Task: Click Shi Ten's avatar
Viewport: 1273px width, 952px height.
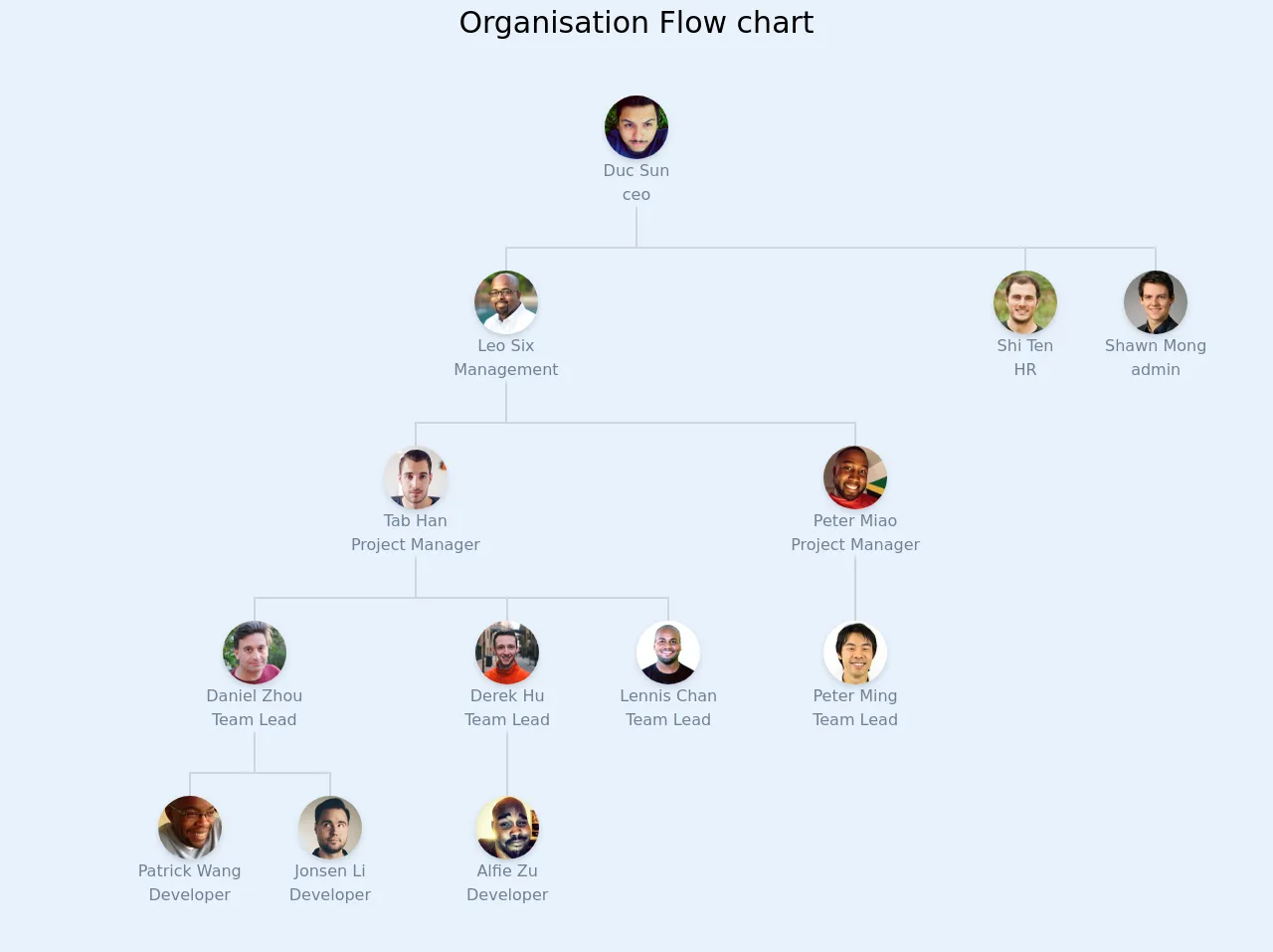Action: (x=1025, y=302)
